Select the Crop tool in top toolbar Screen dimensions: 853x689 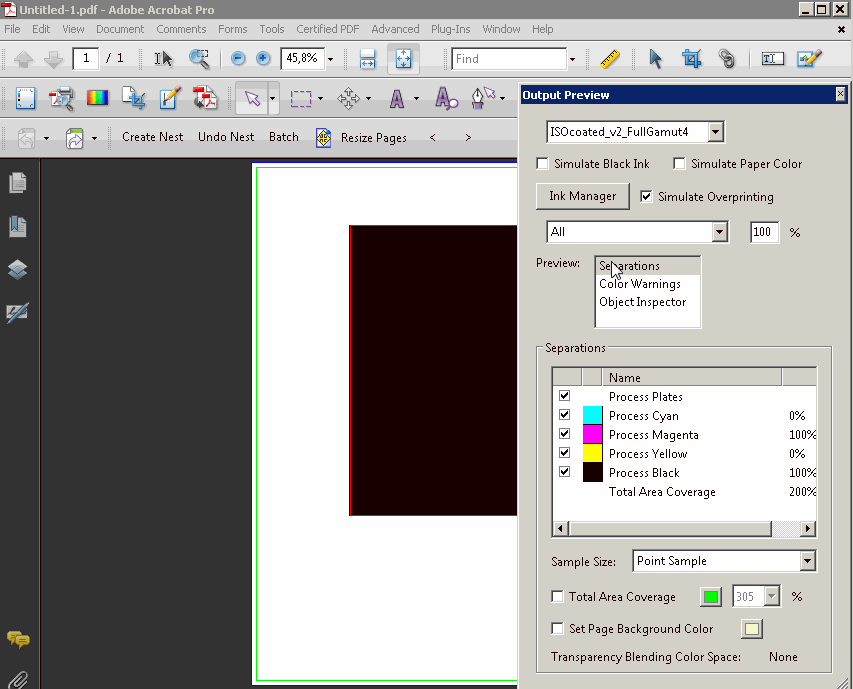tap(691, 59)
